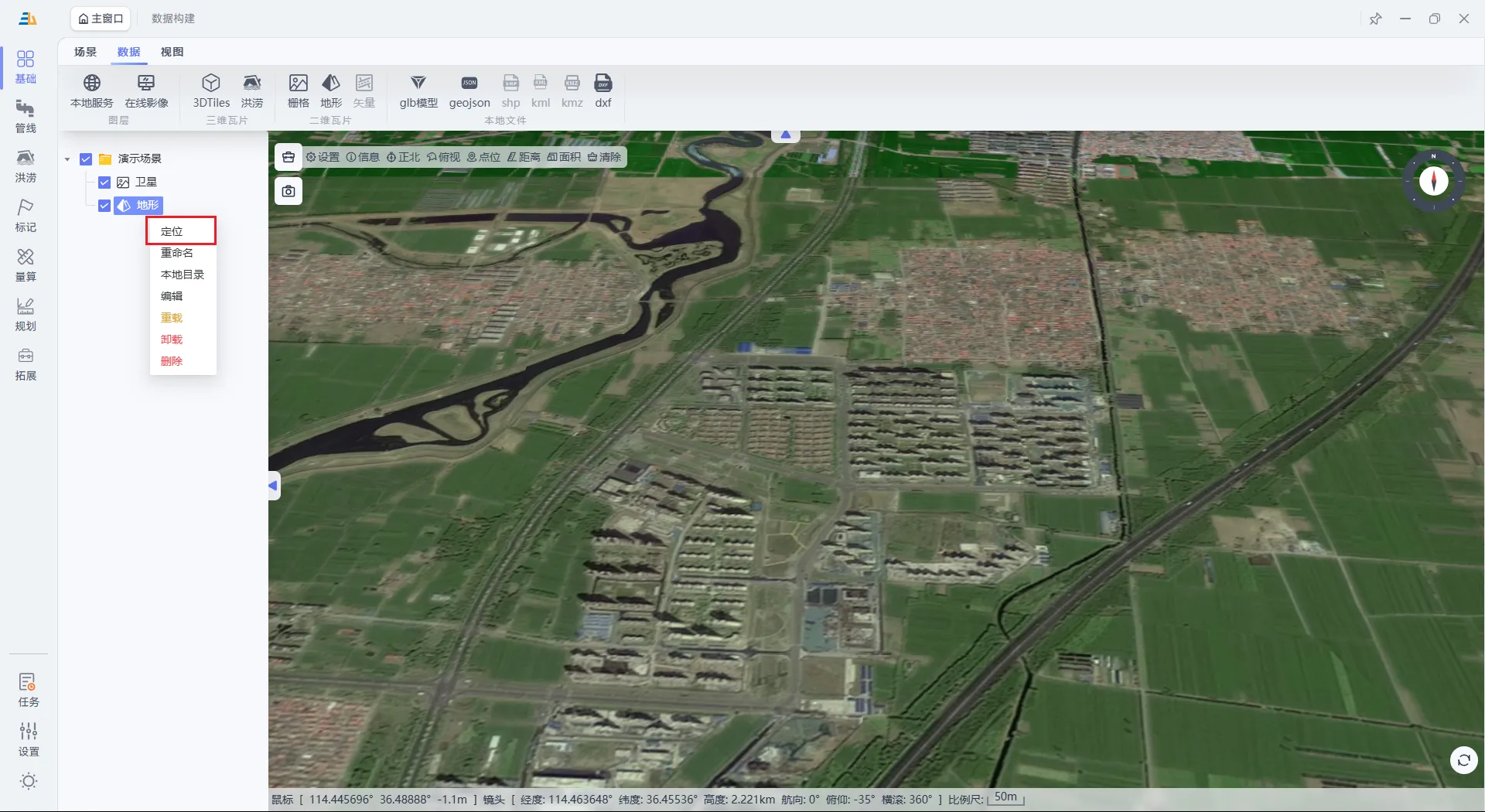Pin the window with the pin icon
1485x812 pixels.
[1375, 19]
